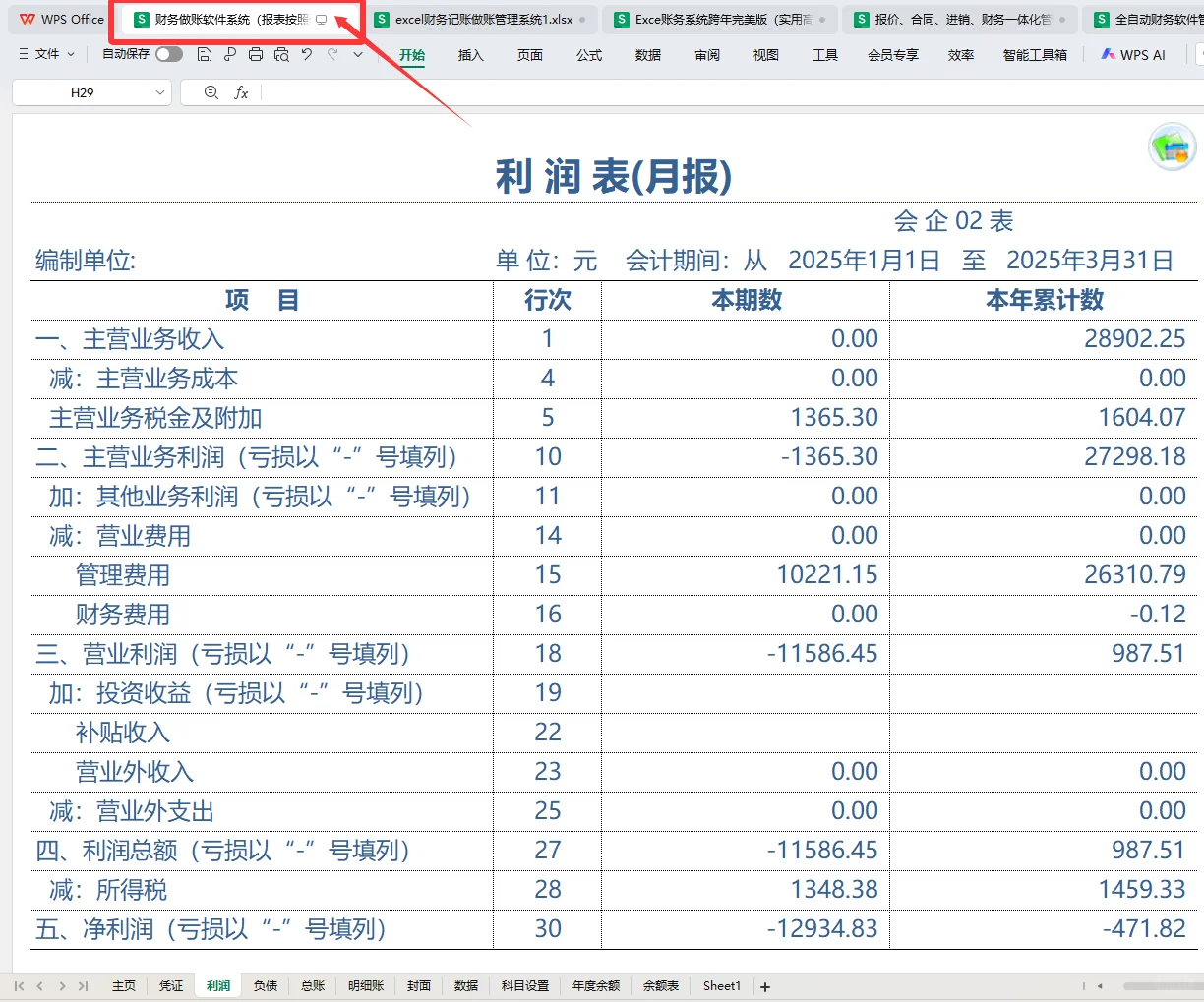Open the 文件 file menu
The image size is (1204, 1002).
click(x=45, y=55)
